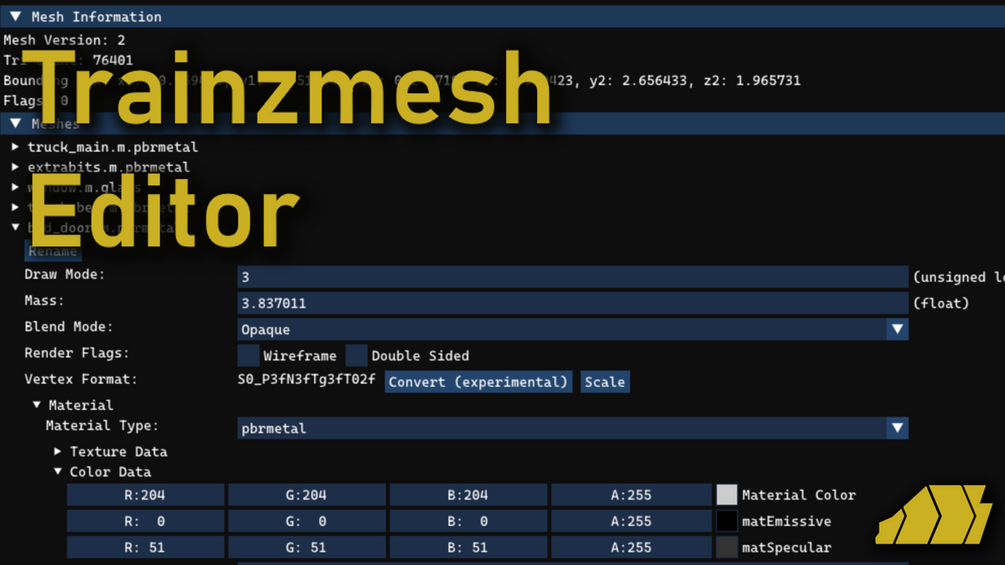Click the Vertex Format value S0_P3fN3fTg3fT02f
The width and height of the screenshot is (1005, 565).
click(x=306, y=379)
